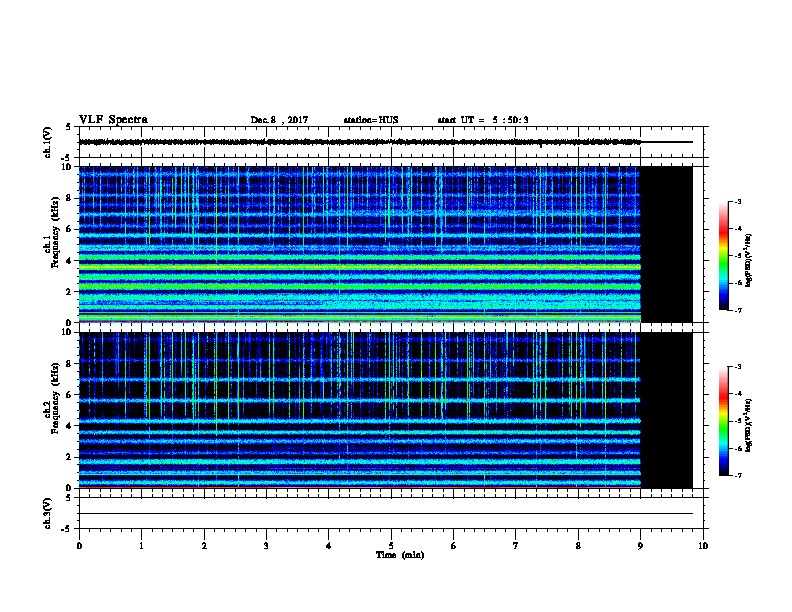The height and width of the screenshot is (612, 792).
Task: Select the "ch.3(V)" axis label
Action: 47,513
